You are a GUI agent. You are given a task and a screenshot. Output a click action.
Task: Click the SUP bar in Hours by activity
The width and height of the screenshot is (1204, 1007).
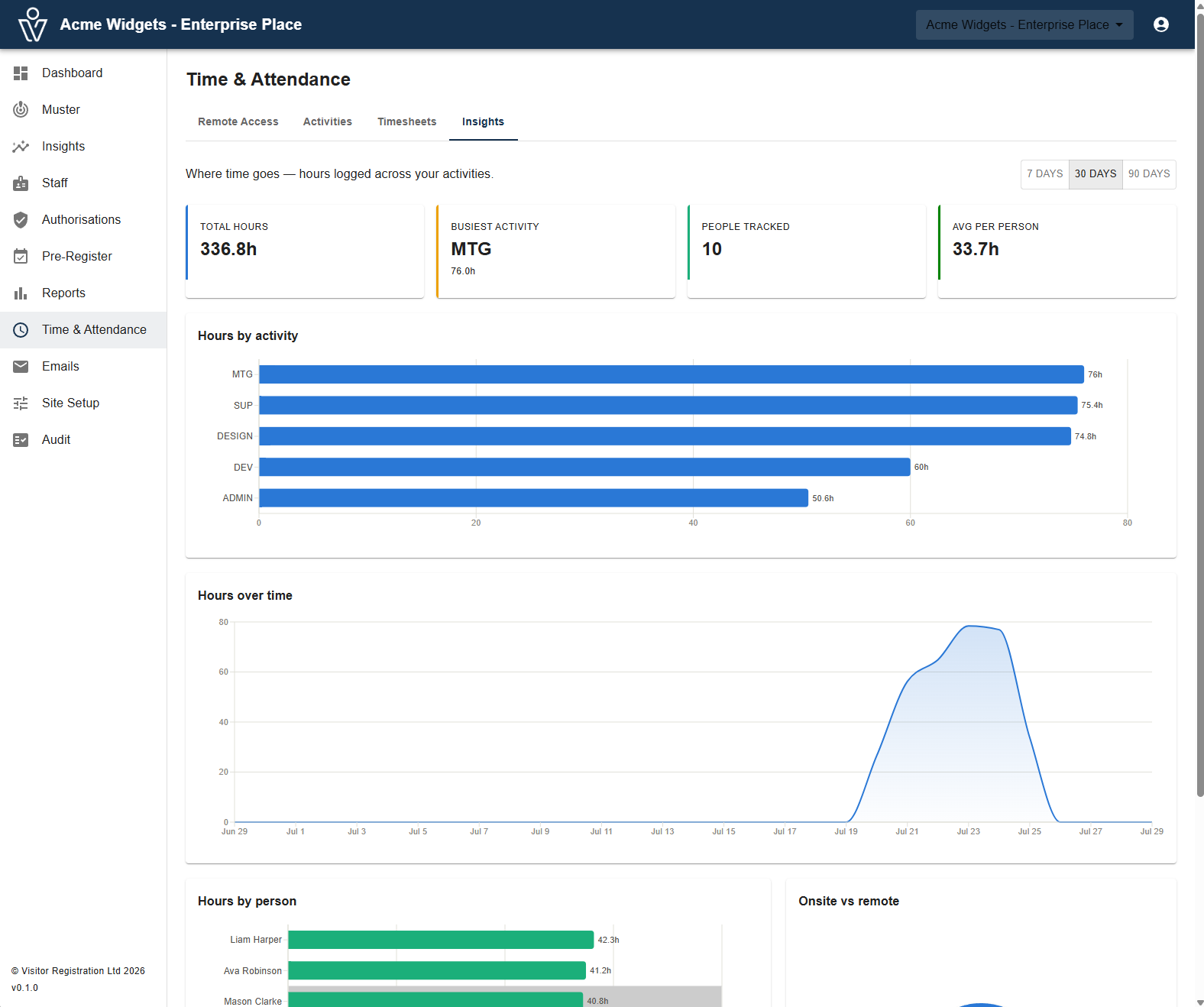pos(668,405)
